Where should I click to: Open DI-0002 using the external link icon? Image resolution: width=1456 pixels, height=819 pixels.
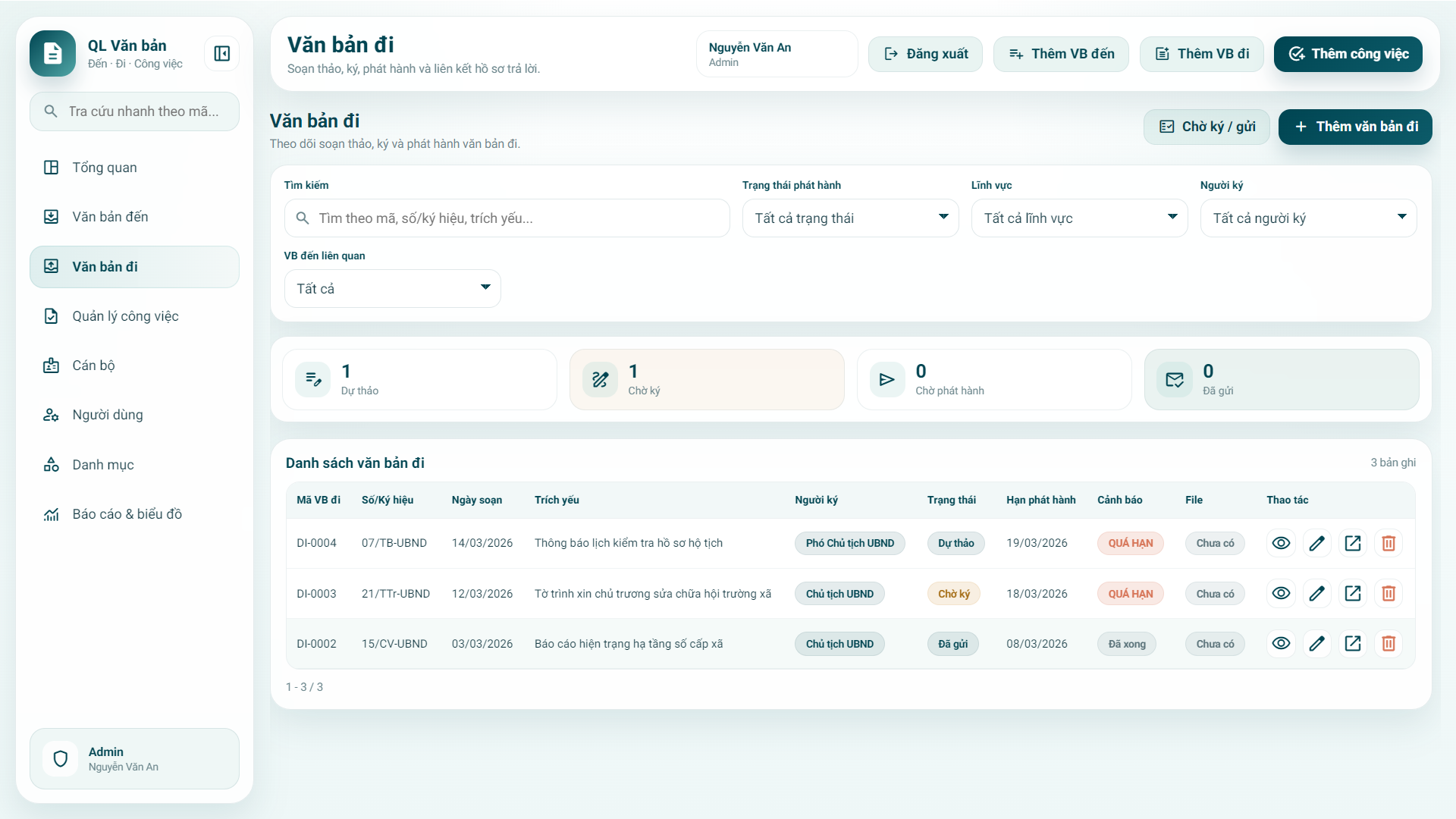click(x=1353, y=644)
